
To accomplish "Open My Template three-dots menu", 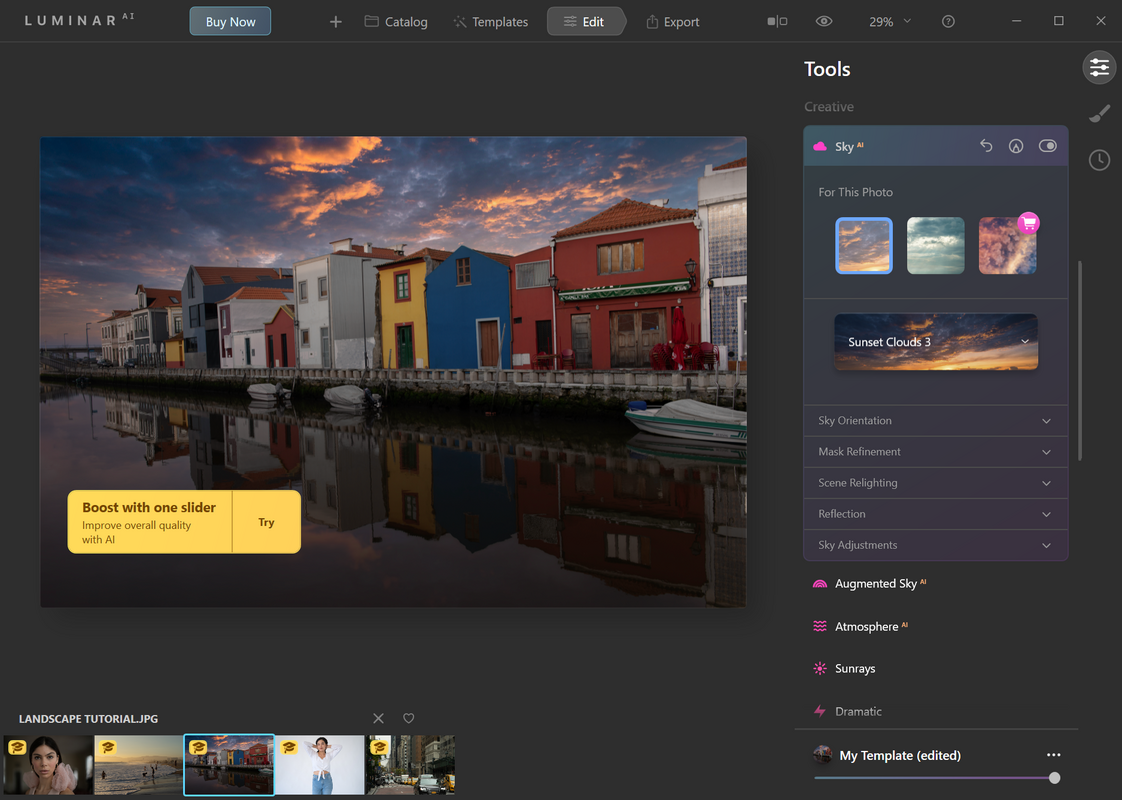I will pos(1053,755).
